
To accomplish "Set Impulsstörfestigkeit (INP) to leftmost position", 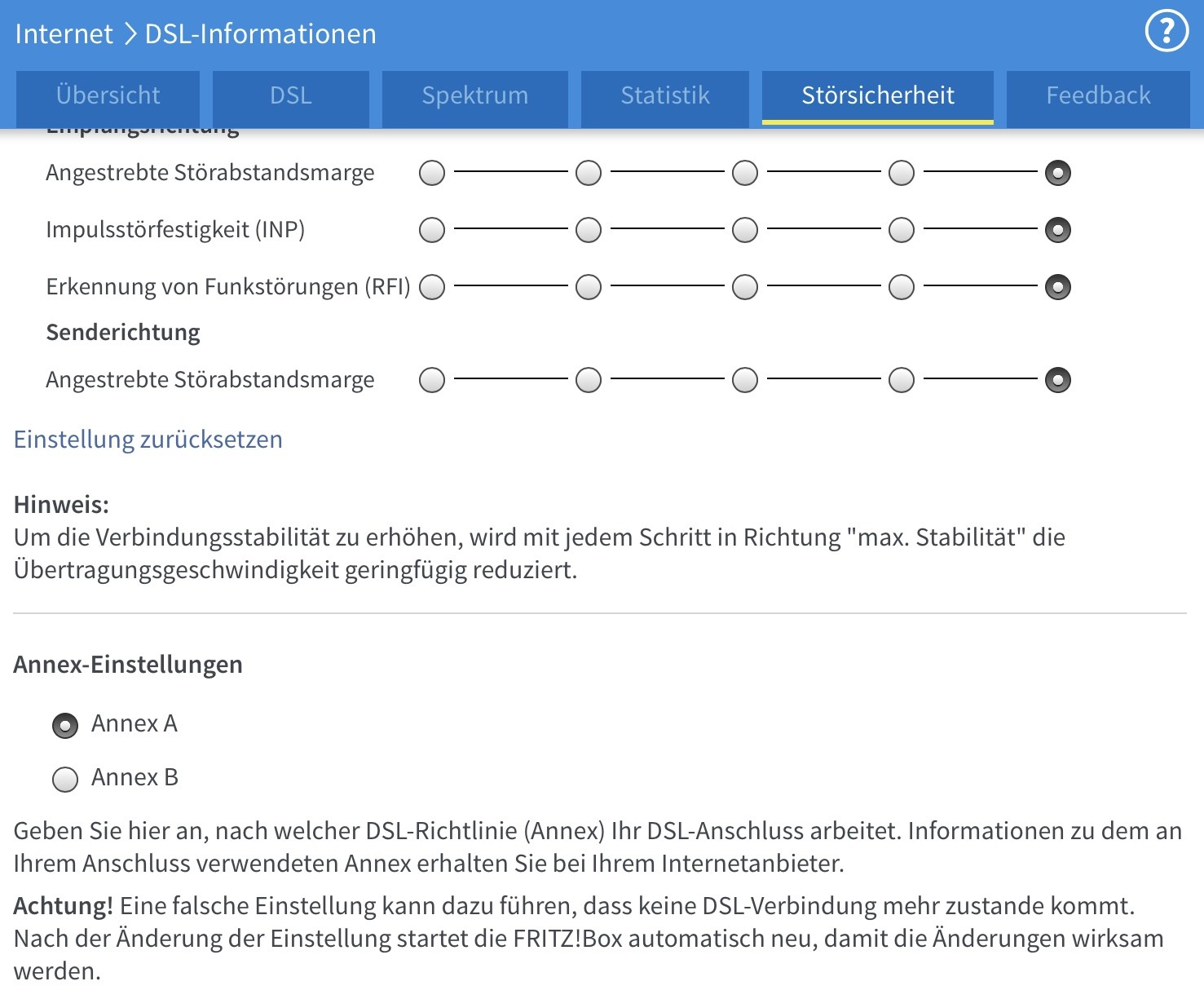I will [432, 230].
